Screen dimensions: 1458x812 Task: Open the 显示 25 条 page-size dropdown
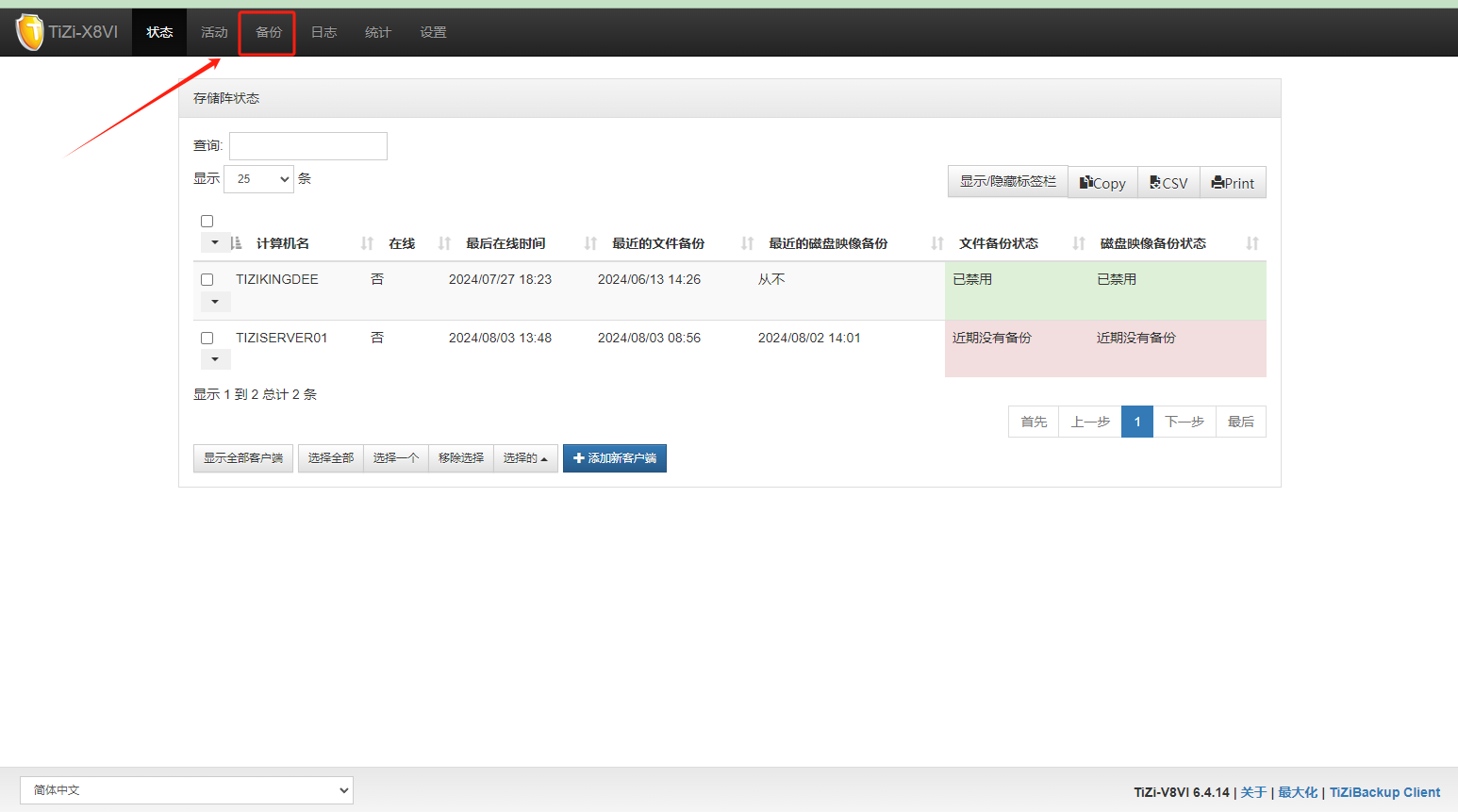pos(259,179)
